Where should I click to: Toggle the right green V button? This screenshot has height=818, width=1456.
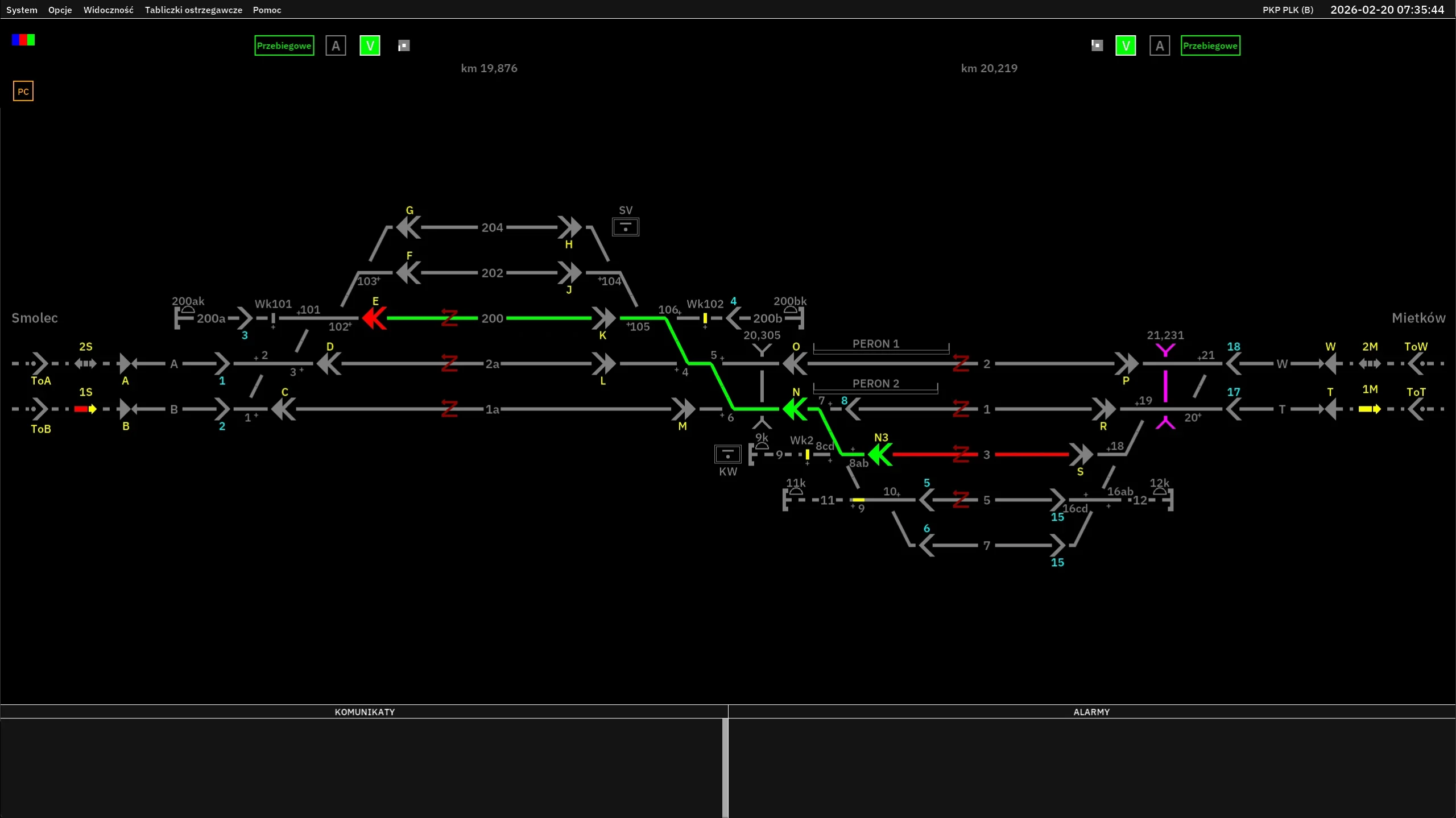click(1125, 45)
